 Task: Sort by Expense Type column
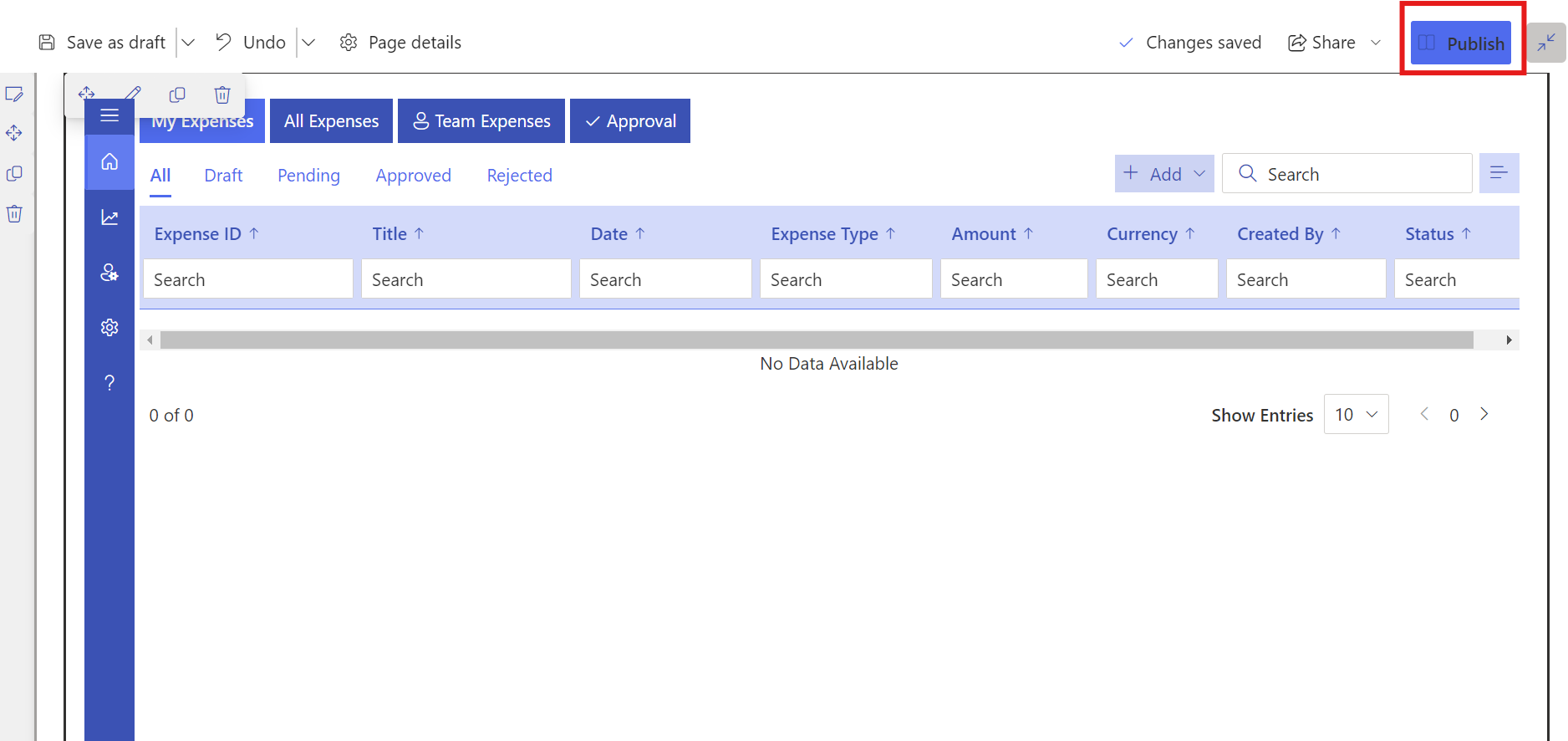[x=833, y=234]
